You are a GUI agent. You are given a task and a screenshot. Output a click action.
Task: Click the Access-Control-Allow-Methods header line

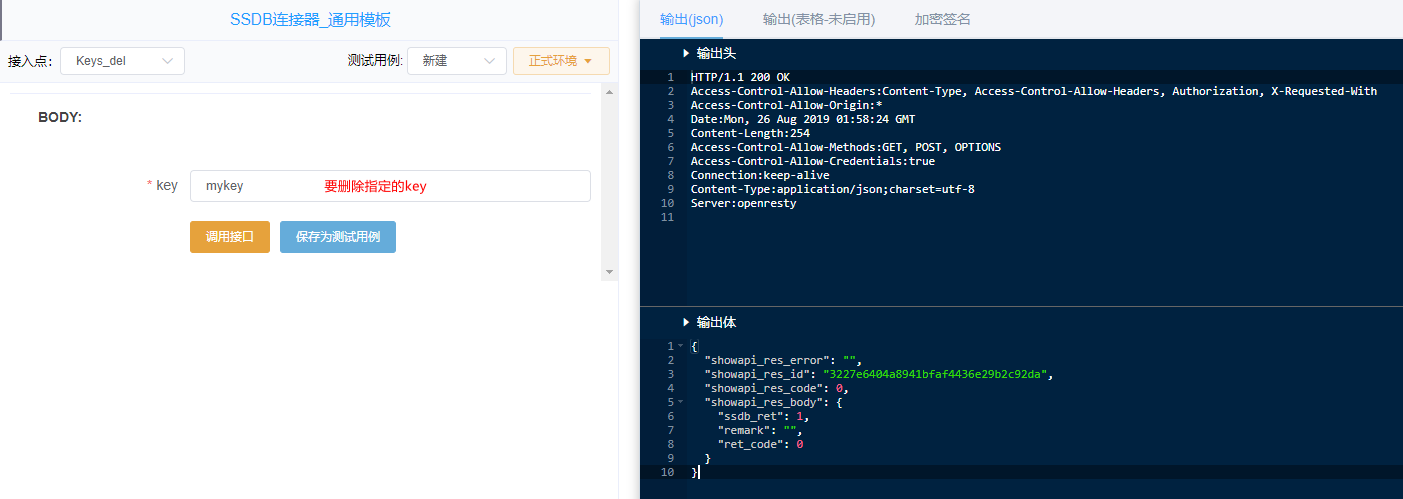845,147
